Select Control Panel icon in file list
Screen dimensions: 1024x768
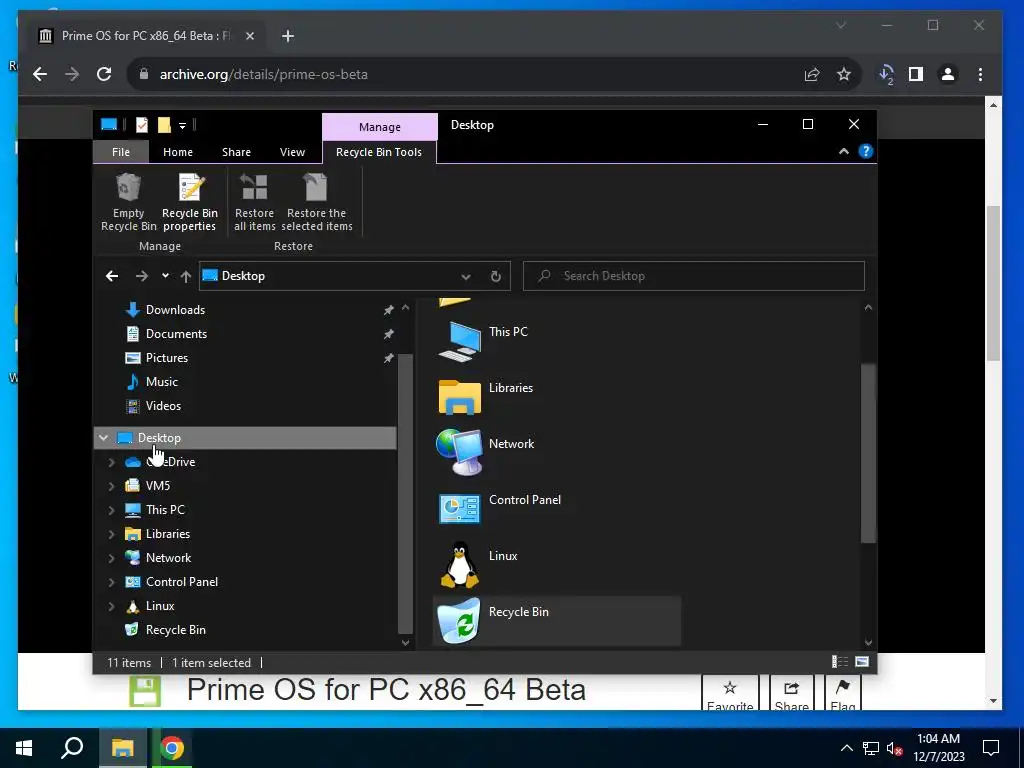pos(459,509)
